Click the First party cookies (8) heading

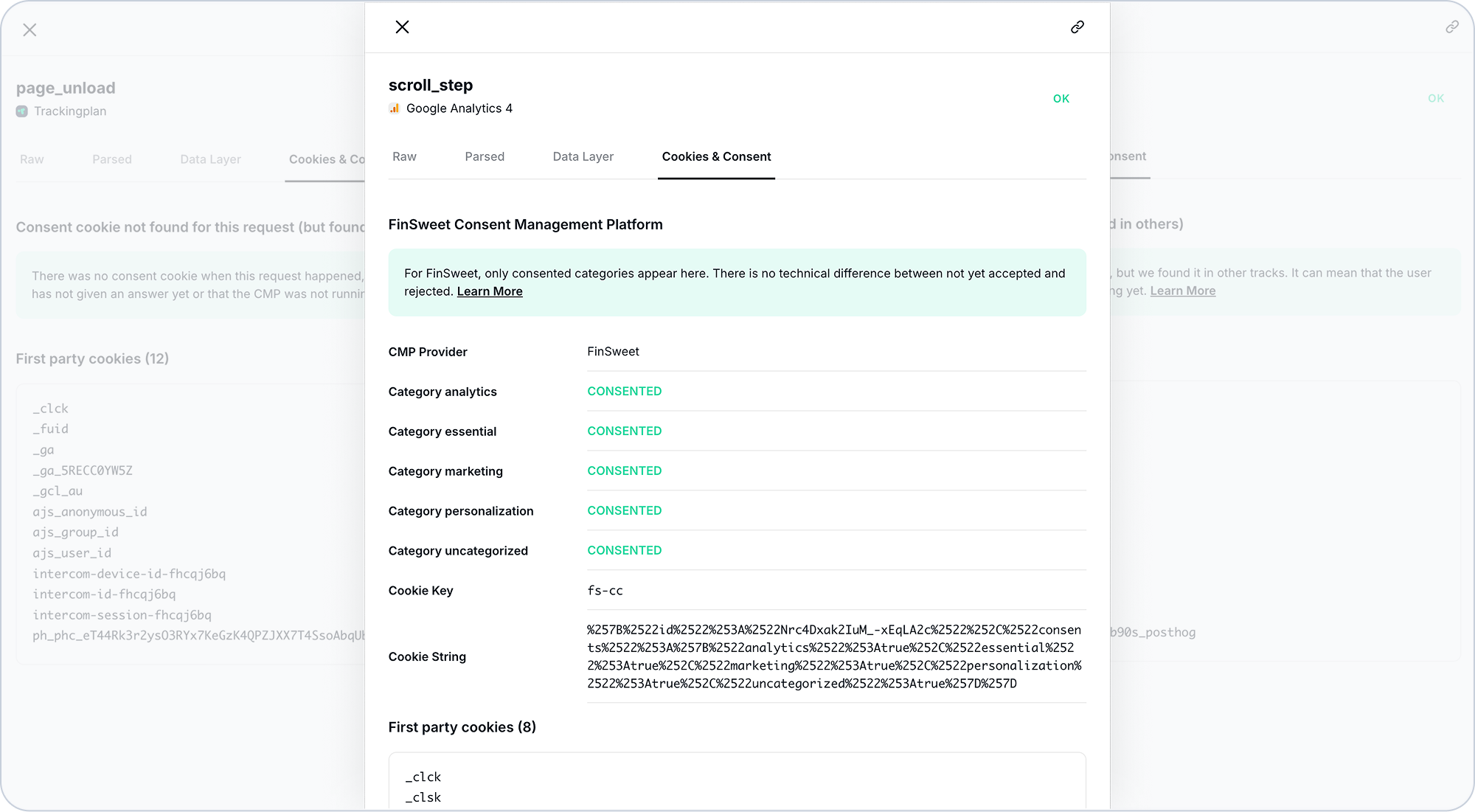click(462, 727)
